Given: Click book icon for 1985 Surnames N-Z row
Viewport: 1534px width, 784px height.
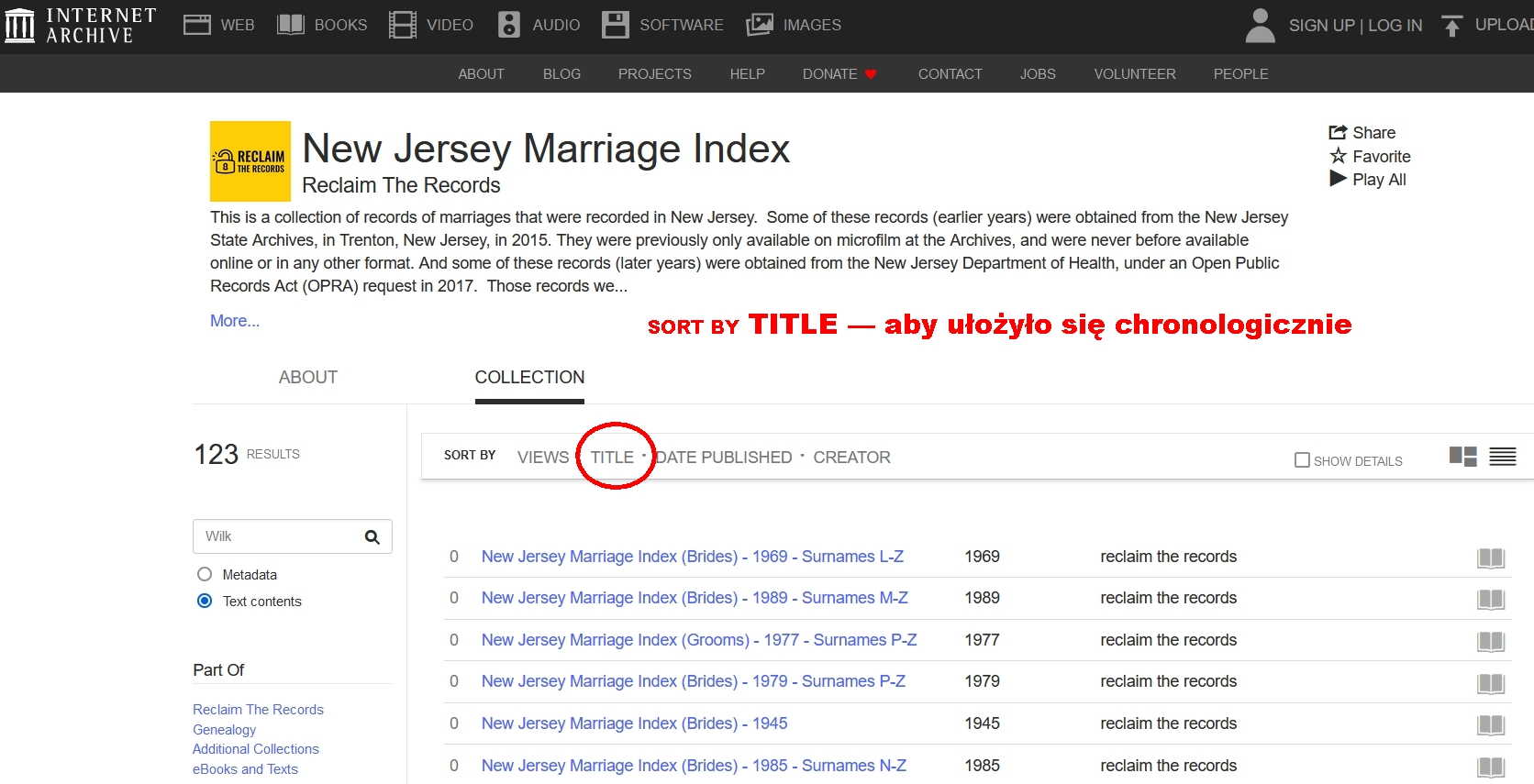Looking at the screenshot, I should coord(1491,767).
